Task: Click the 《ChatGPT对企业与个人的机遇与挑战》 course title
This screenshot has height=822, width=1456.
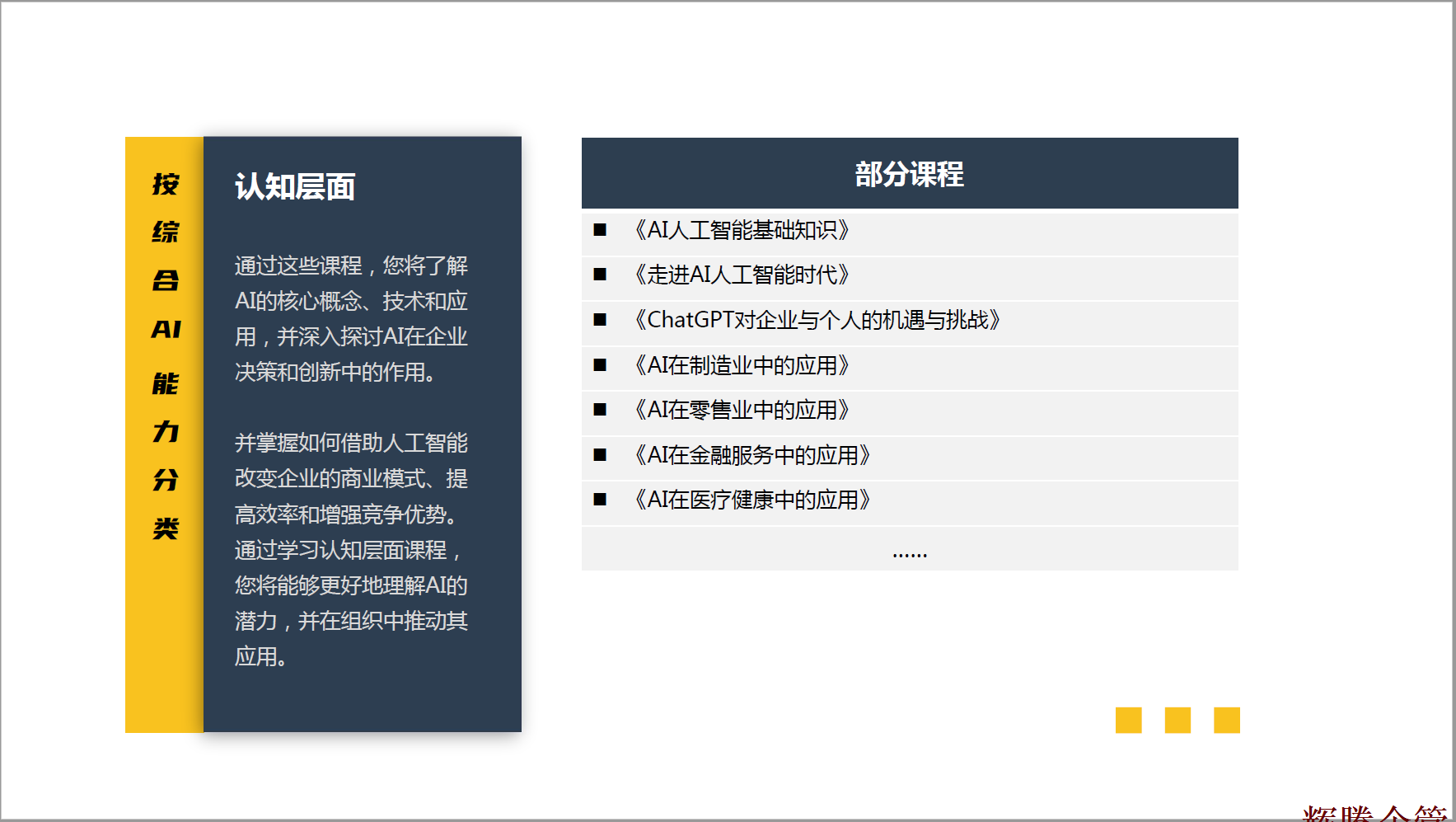Action: [x=816, y=320]
